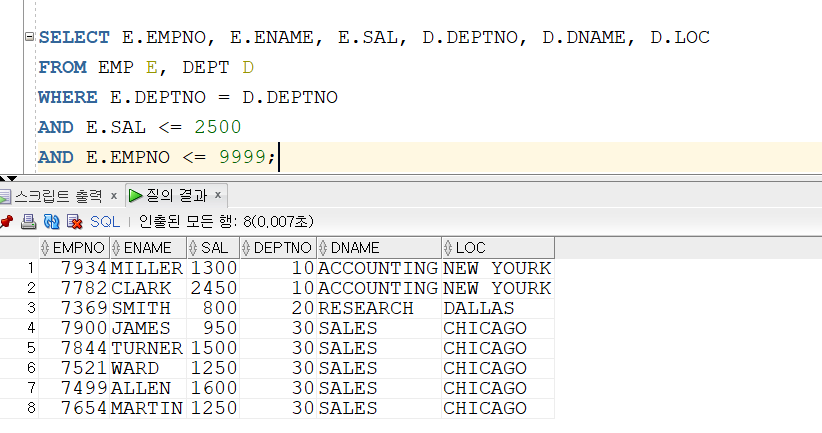Screen dimensions: 822x433
Task: Click the SELECT keyword in editor
Action: click(74, 37)
